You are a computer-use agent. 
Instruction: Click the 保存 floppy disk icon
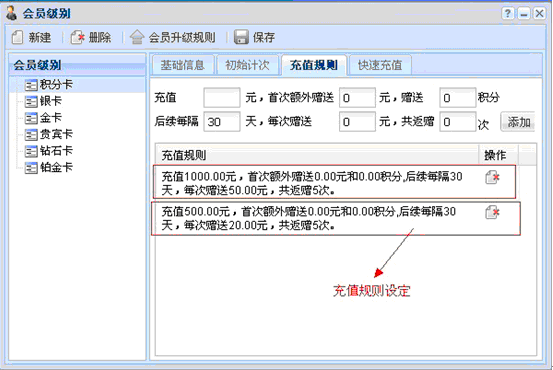(241, 37)
